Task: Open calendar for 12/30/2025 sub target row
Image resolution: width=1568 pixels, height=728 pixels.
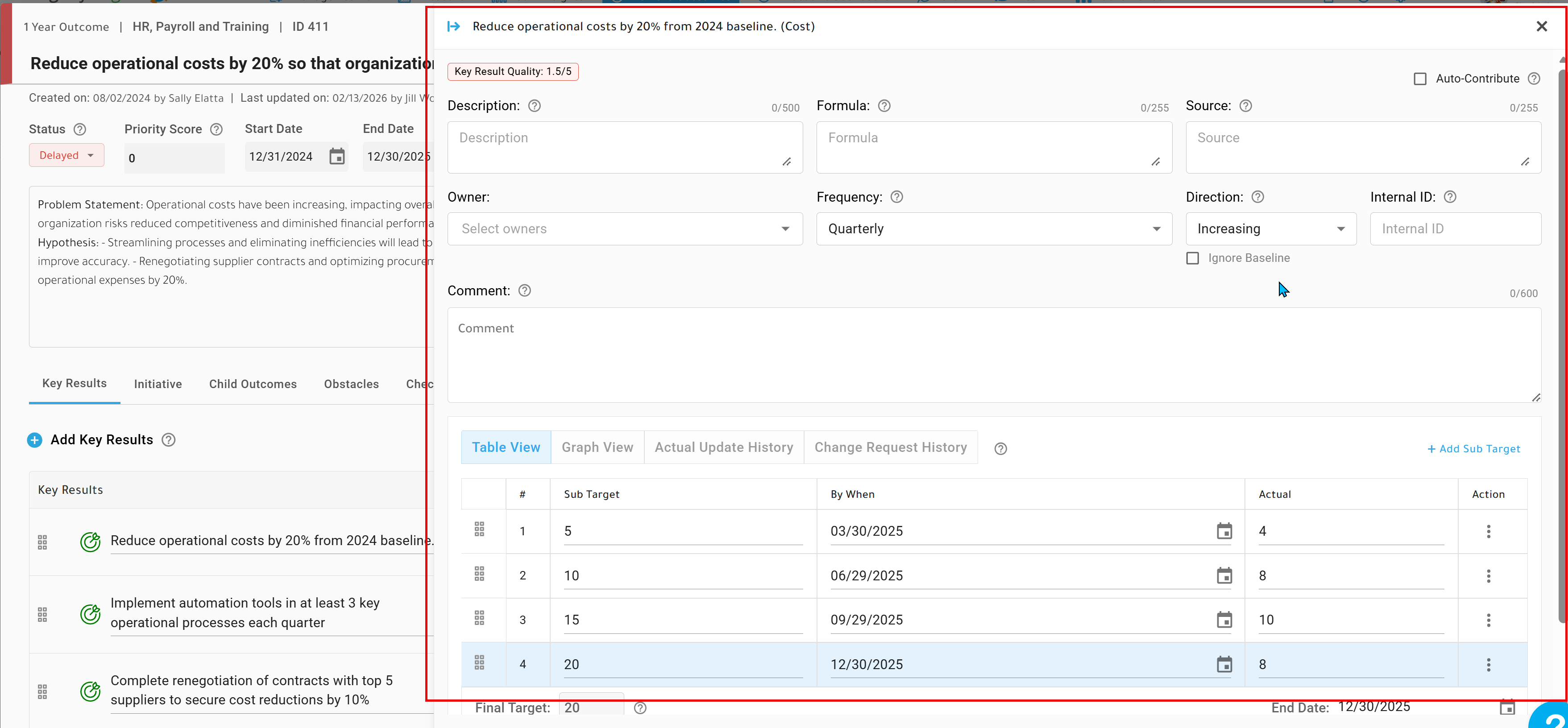Action: tap(1224, 664)
